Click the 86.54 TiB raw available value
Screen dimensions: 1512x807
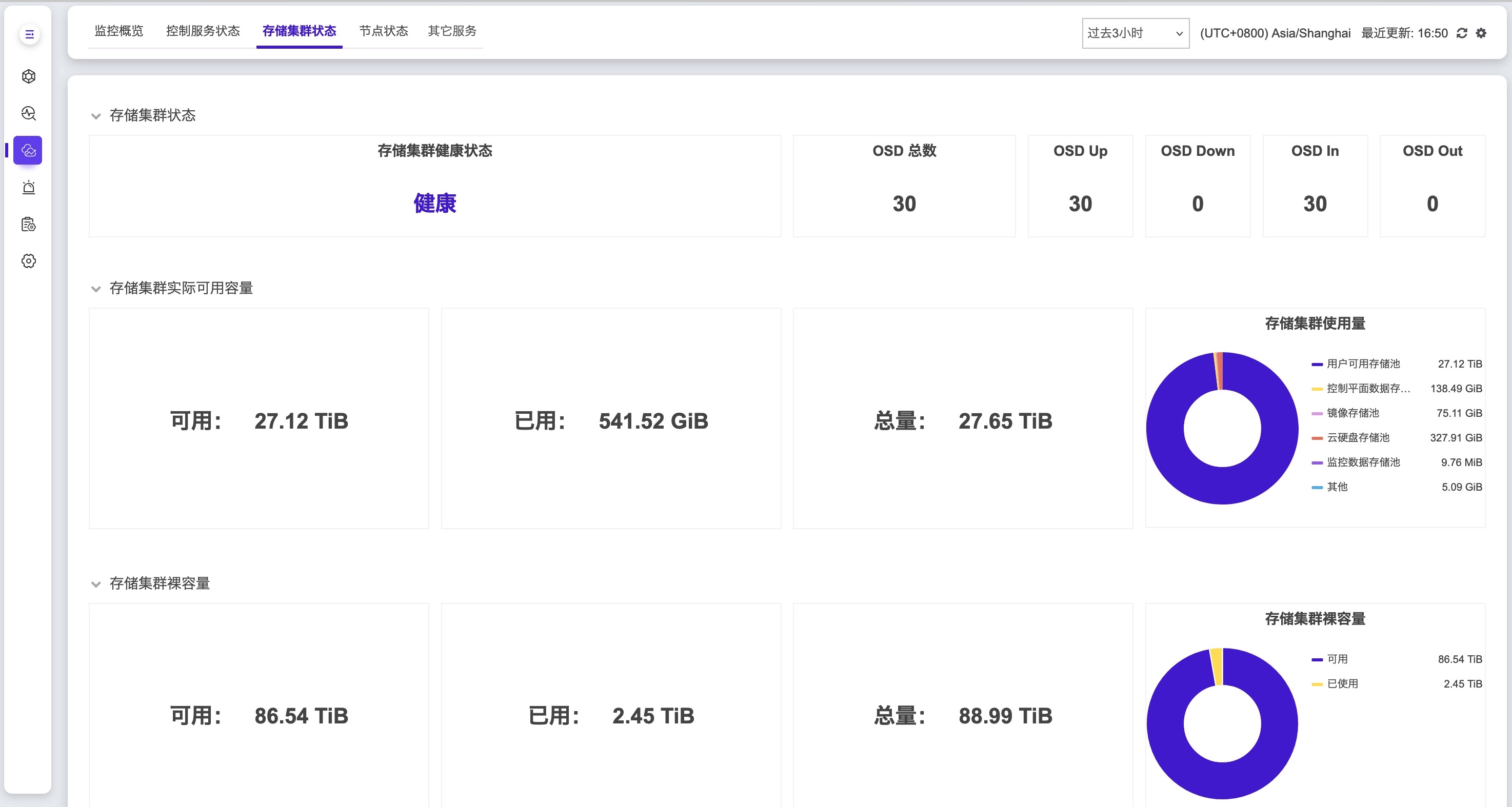(x=301, y=716)
